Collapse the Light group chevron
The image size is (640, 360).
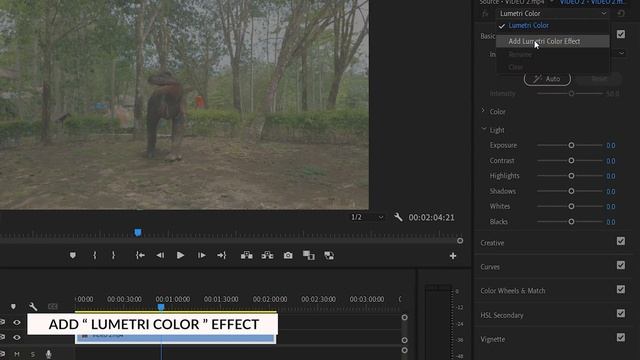pyautogui.click(x=484, y=129)
